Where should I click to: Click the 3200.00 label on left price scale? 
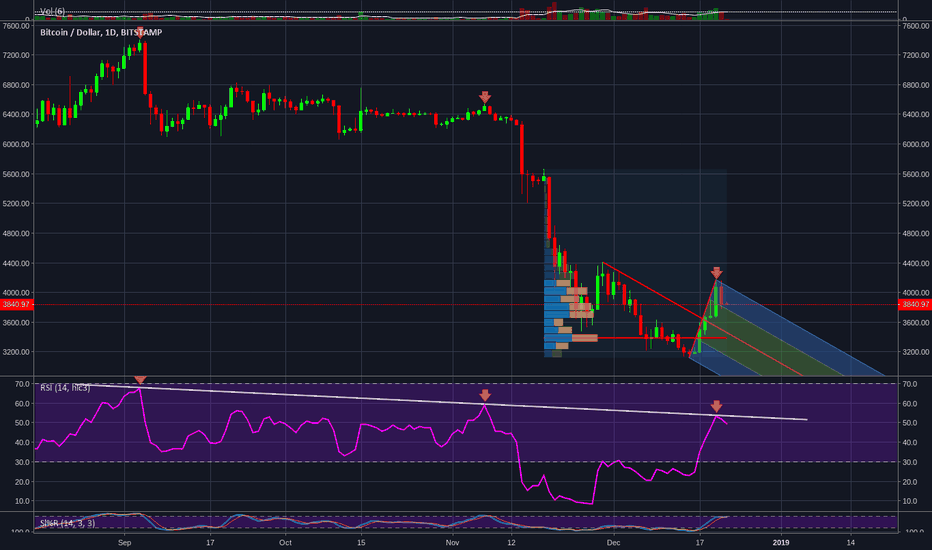pyautogui.click(x=16, y=352)
